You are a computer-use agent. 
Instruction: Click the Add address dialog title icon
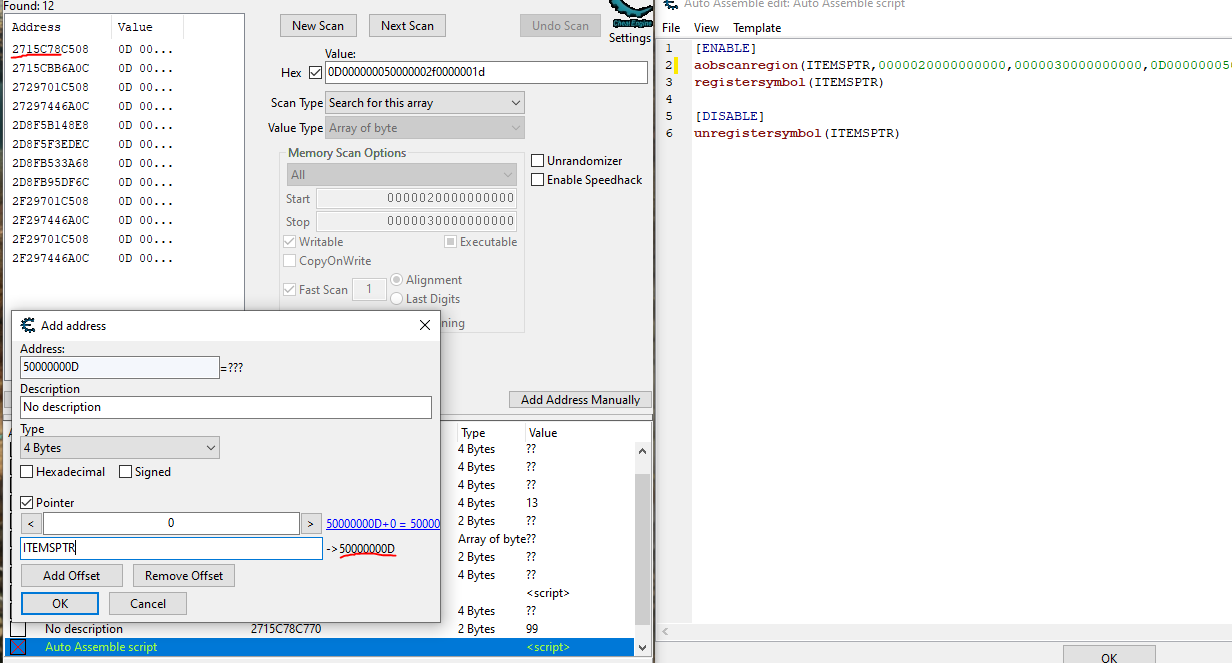pos(27,325)
